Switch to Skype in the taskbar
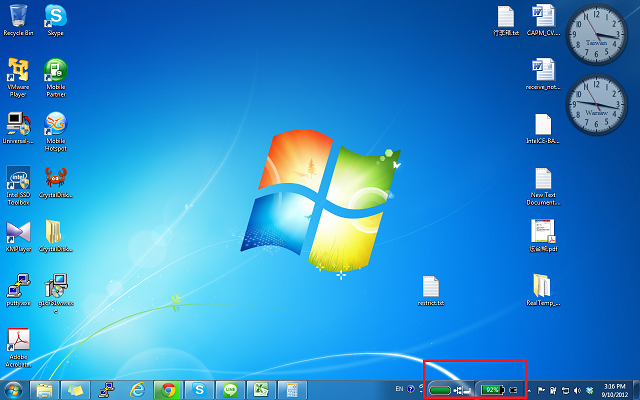Screen dimensions: 640x400 [199, 390]
